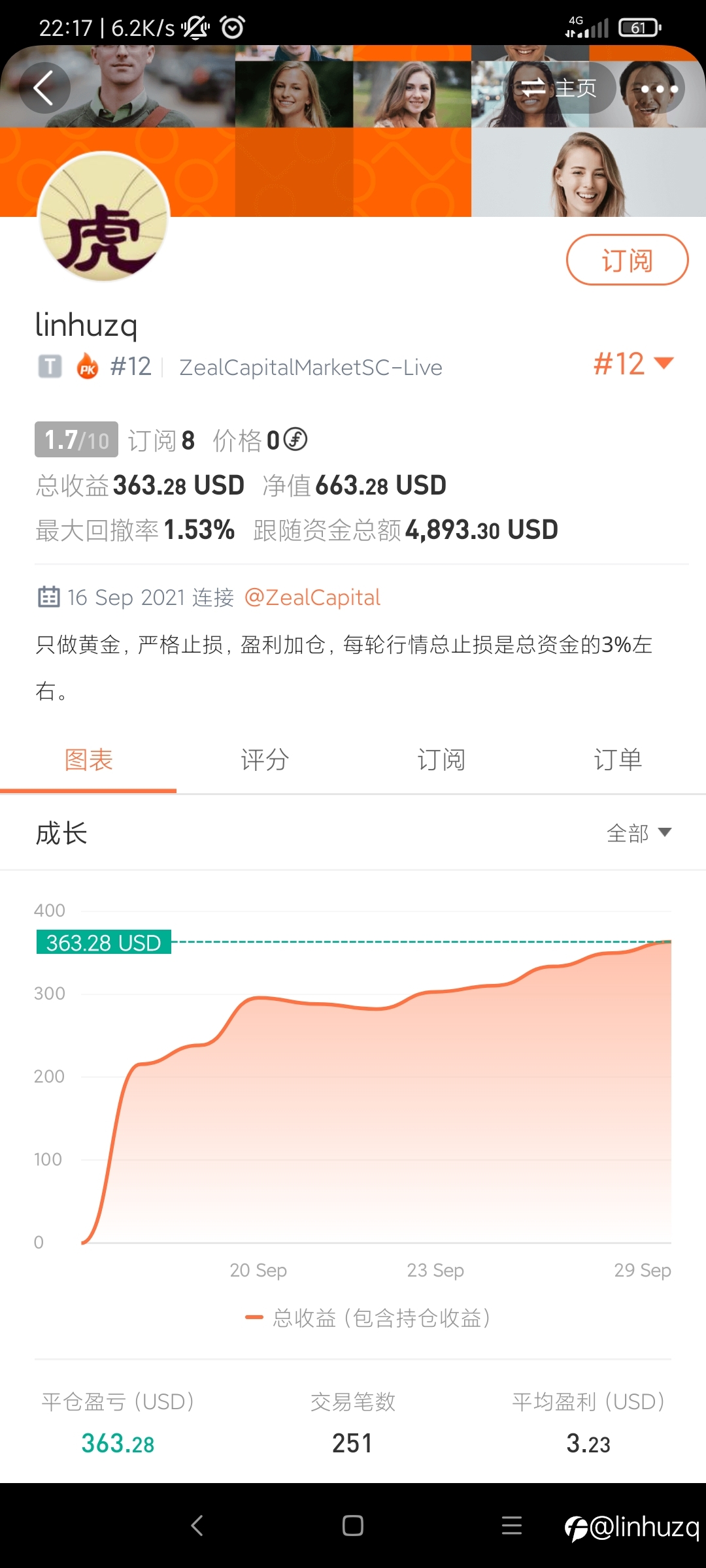Tap the Android home navigation button
The height and width of the screenshot is (1568, 706).
coord(353,1526)
